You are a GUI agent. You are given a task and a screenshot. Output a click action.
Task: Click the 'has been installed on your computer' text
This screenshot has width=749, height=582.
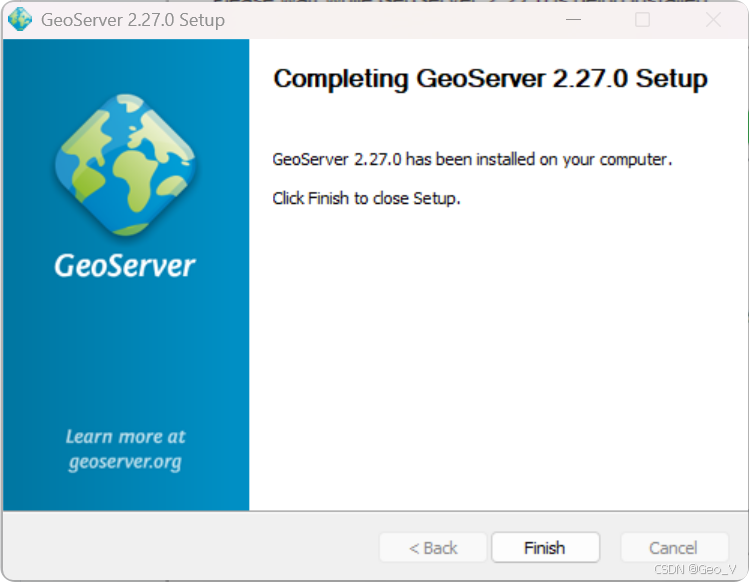(x=539, y=159)
